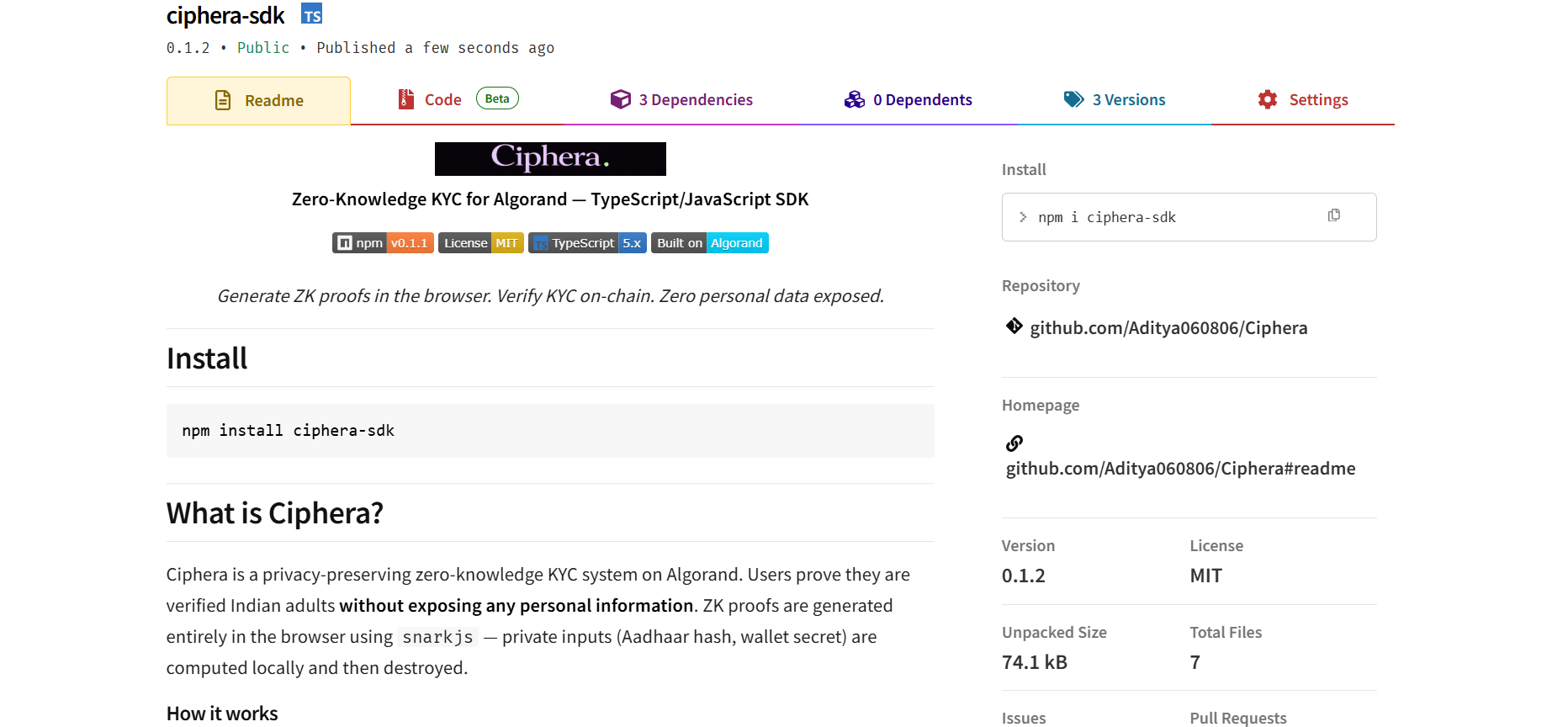Click the Published a few seconds ago text
The image size is (1568, 727).
click(x=435, y=48)
